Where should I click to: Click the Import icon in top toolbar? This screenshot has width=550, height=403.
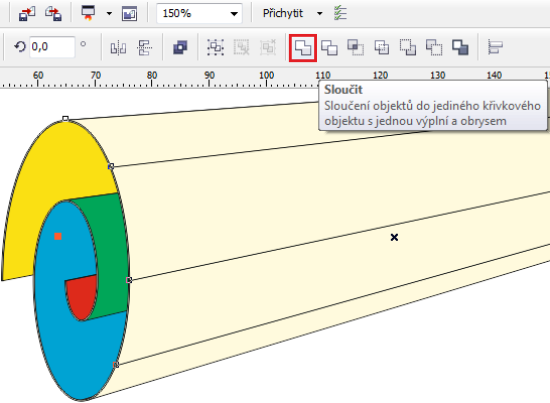tap(27, 14)
